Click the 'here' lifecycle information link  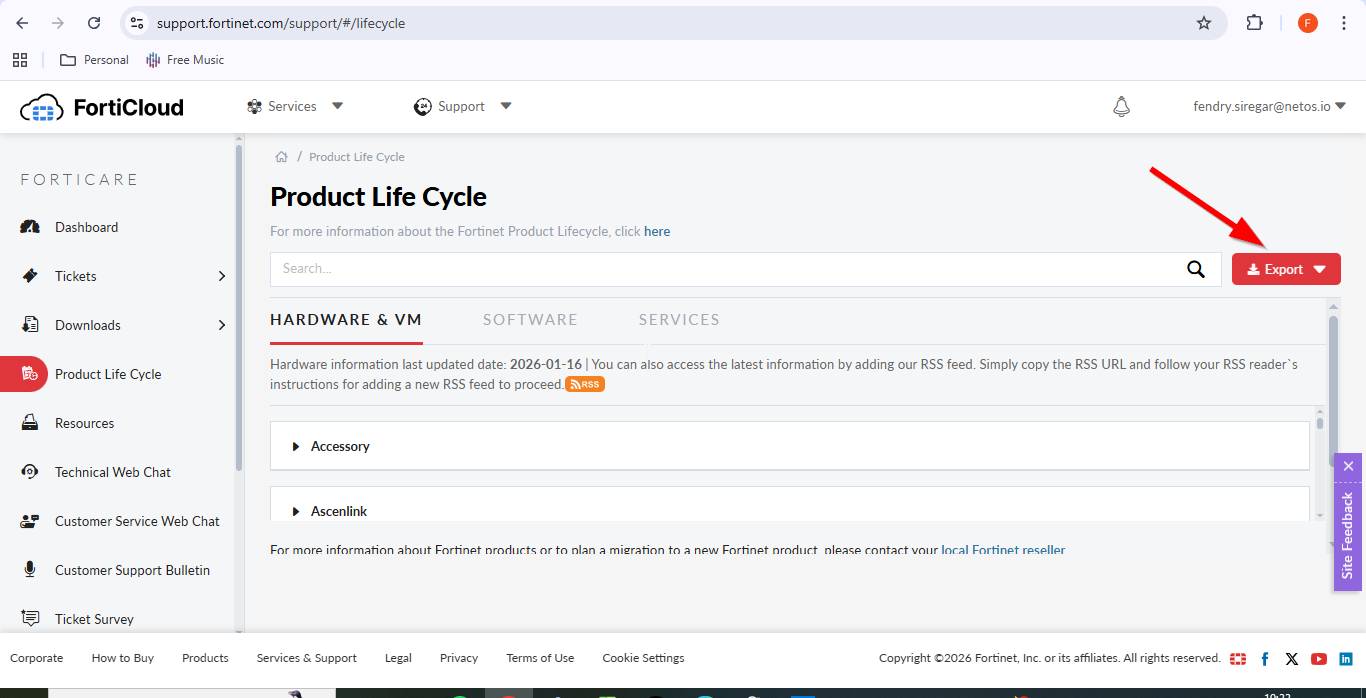[x=657, y=231]
